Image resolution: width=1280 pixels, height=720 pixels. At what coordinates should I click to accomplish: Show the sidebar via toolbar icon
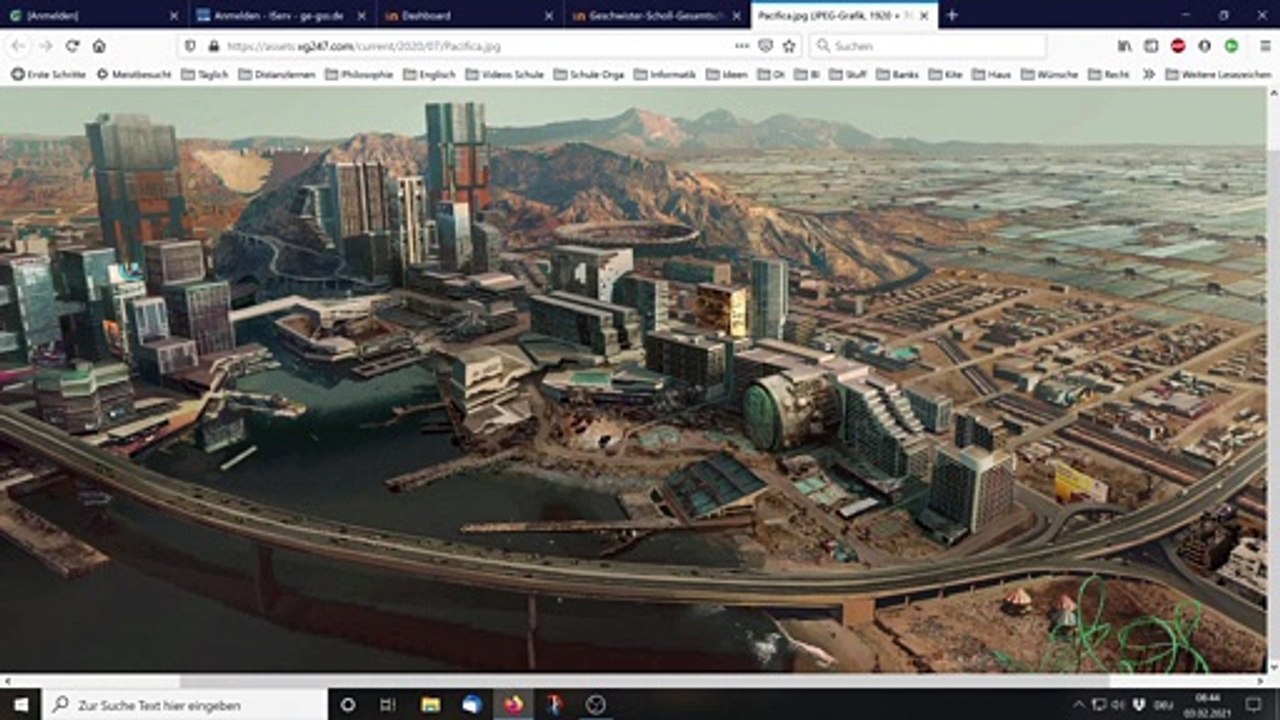(1151, 46)
